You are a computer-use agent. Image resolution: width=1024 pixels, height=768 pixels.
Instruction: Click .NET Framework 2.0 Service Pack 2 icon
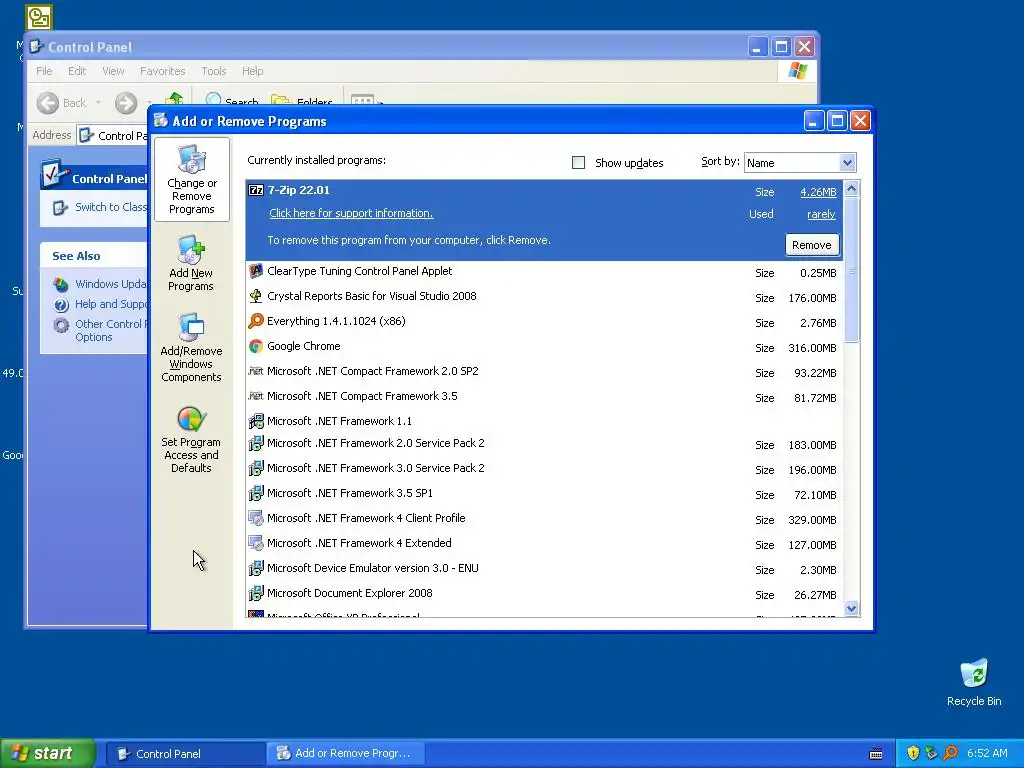(x=256, y=443)
